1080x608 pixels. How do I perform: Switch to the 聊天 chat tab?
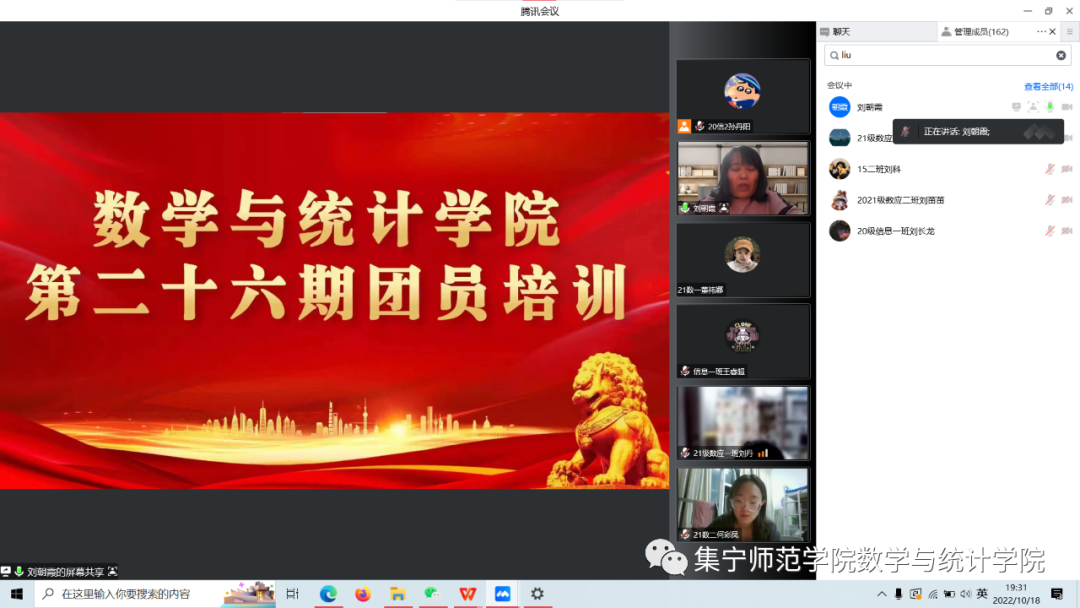(x=836, y=32)
